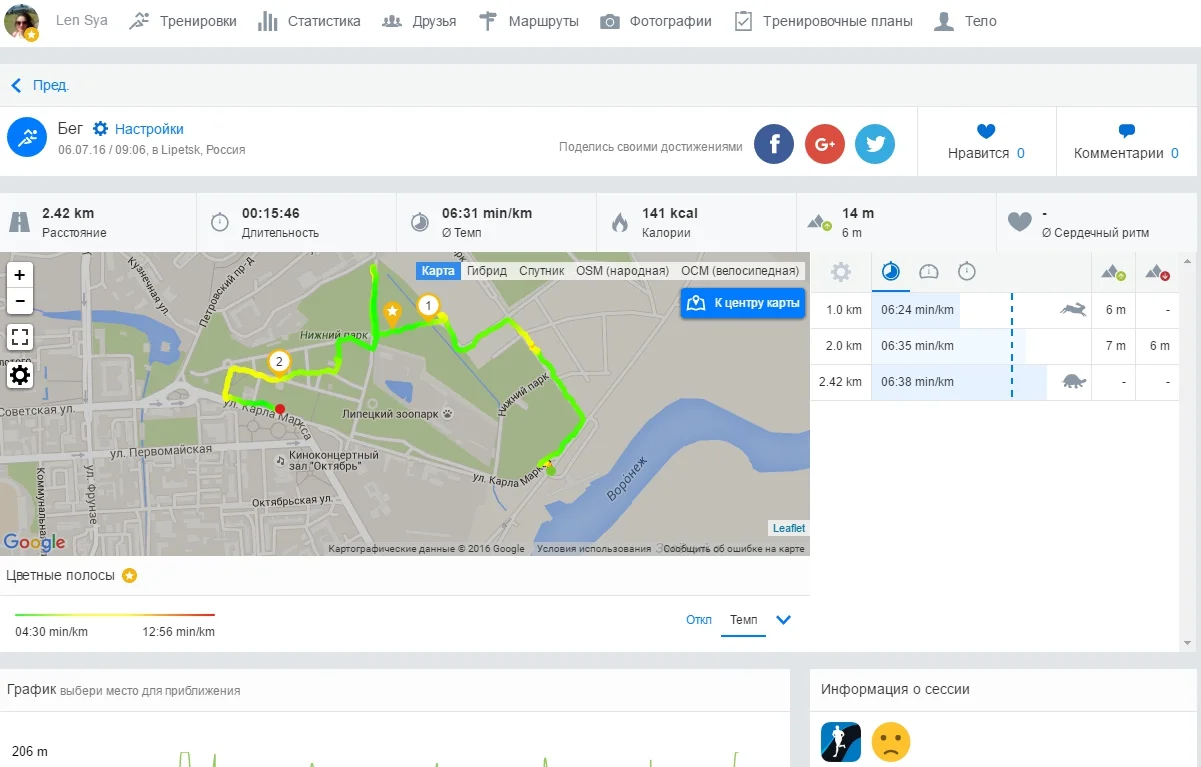Click the fastest split rabbit icon

pyautogui.click(x=1074, y=310)
